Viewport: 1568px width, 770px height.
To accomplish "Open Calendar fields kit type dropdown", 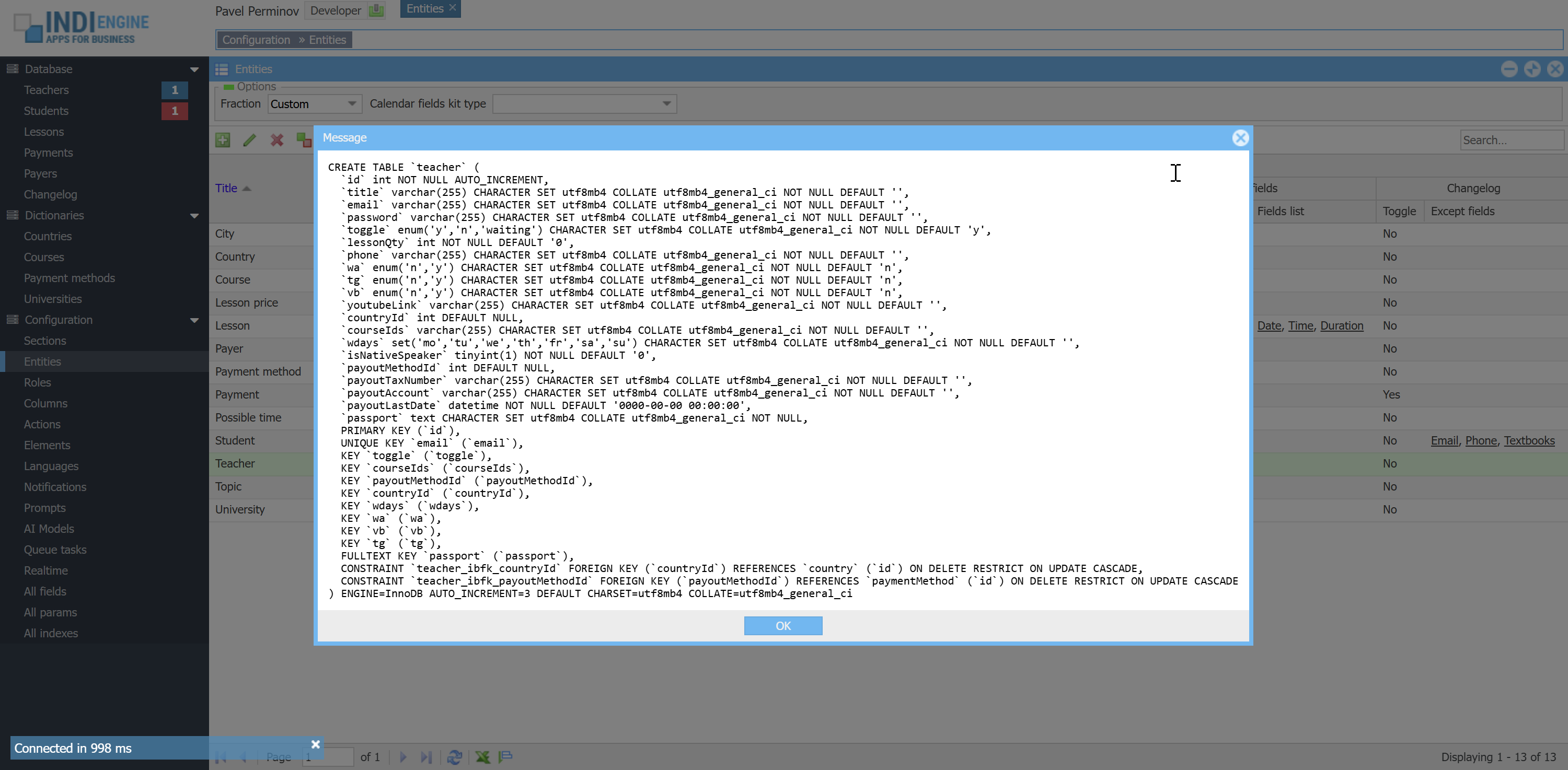I will click(666, 104).
